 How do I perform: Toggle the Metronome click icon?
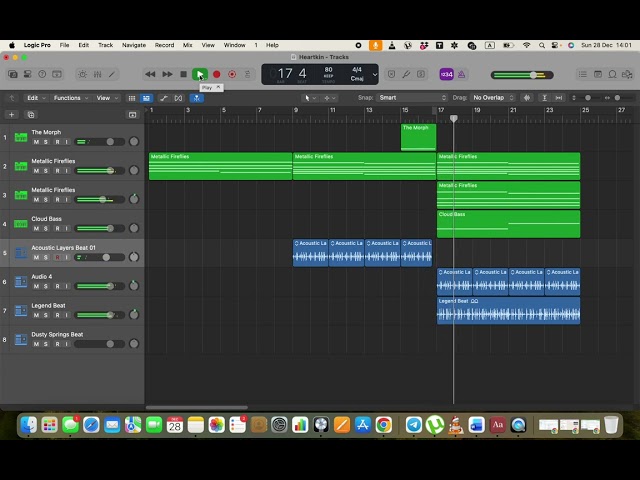462,74
